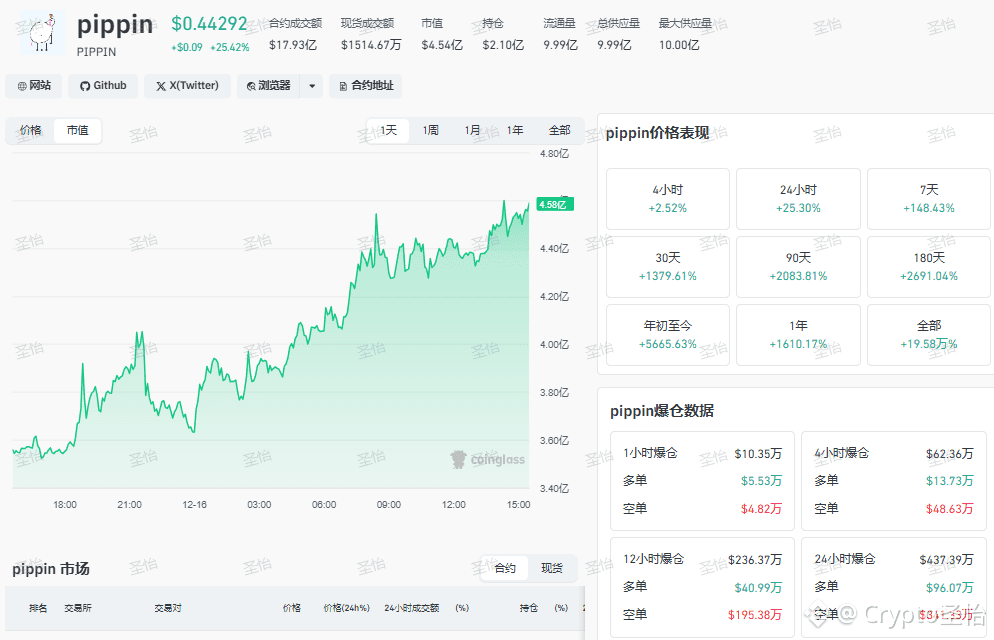Click the pippin爆仓数据 heading
This screenshot has height=640, width=994.
click(x=662, y=411)
